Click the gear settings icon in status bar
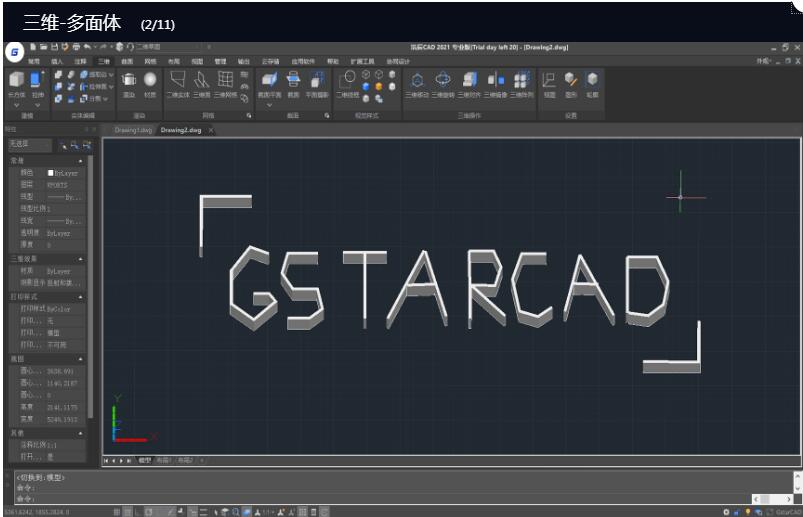The image size is (803, 517). coord(726,512)
